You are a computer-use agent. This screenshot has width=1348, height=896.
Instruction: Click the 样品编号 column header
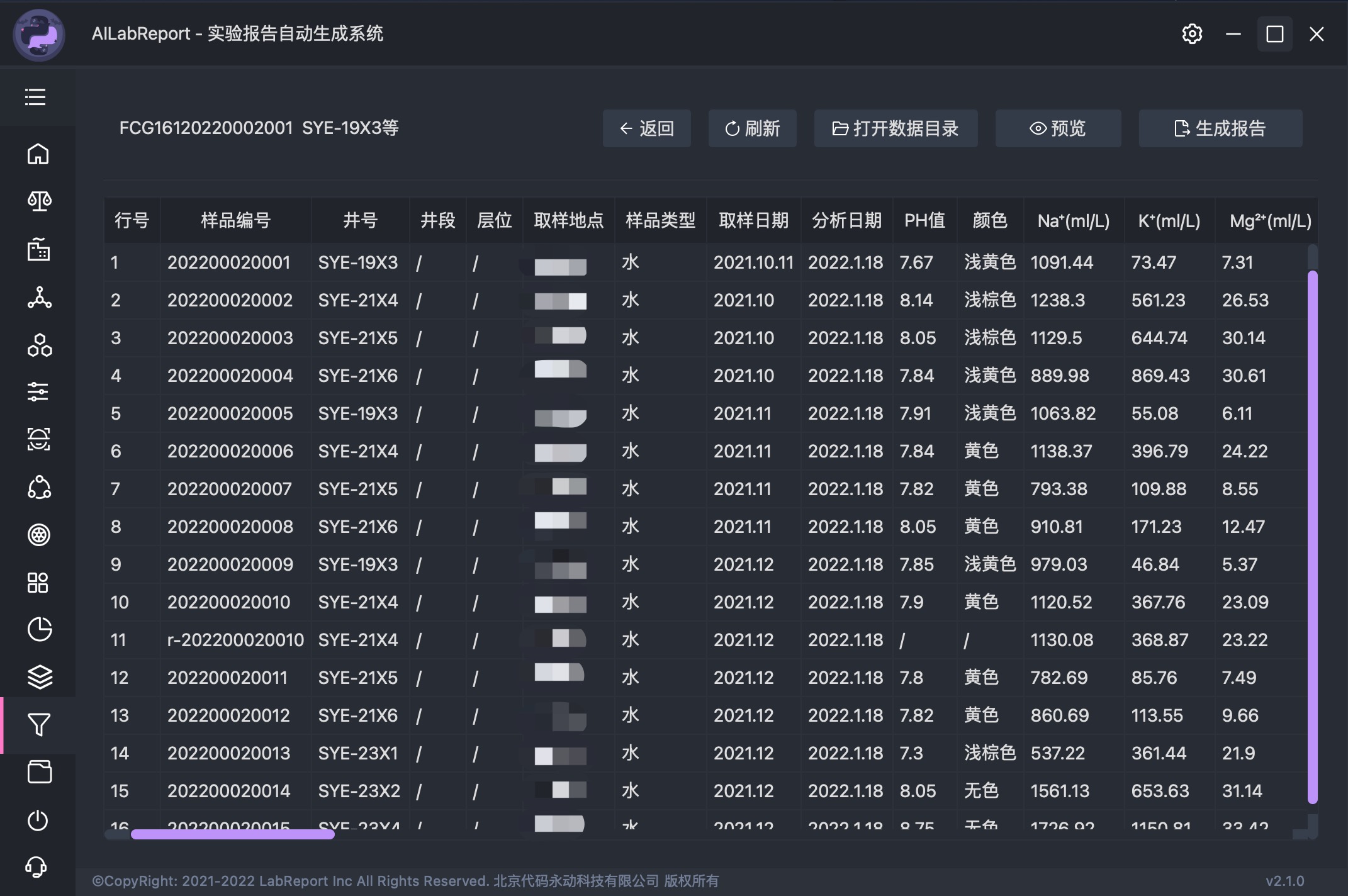[235, 220]
